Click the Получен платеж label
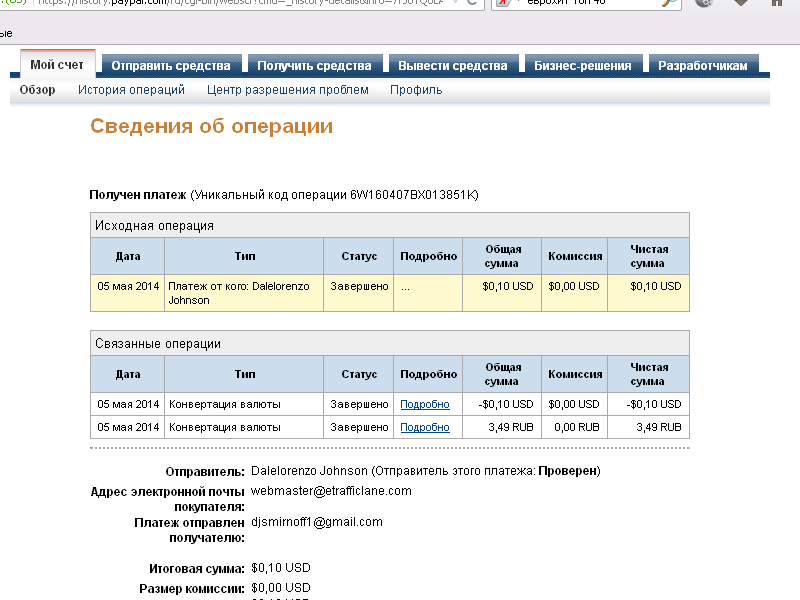800x600 pixels. pyautogui.click(x=138, y=194)
